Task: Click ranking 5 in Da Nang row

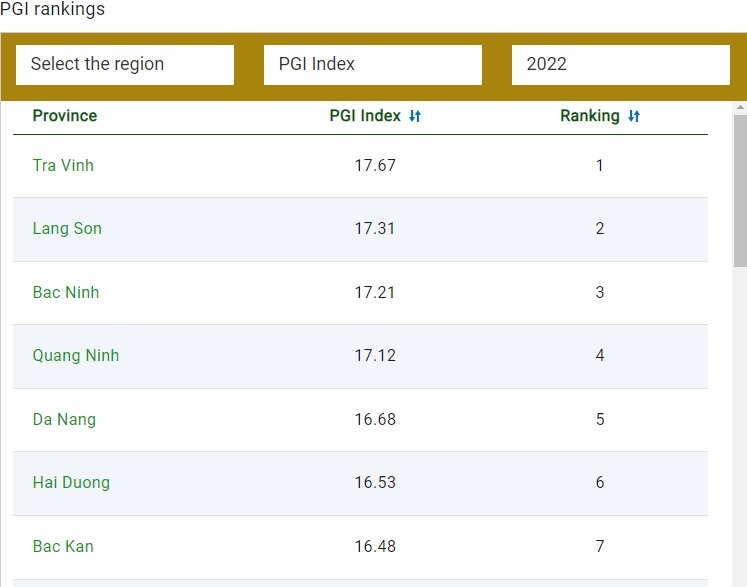Action: click(x=600, y=419)
